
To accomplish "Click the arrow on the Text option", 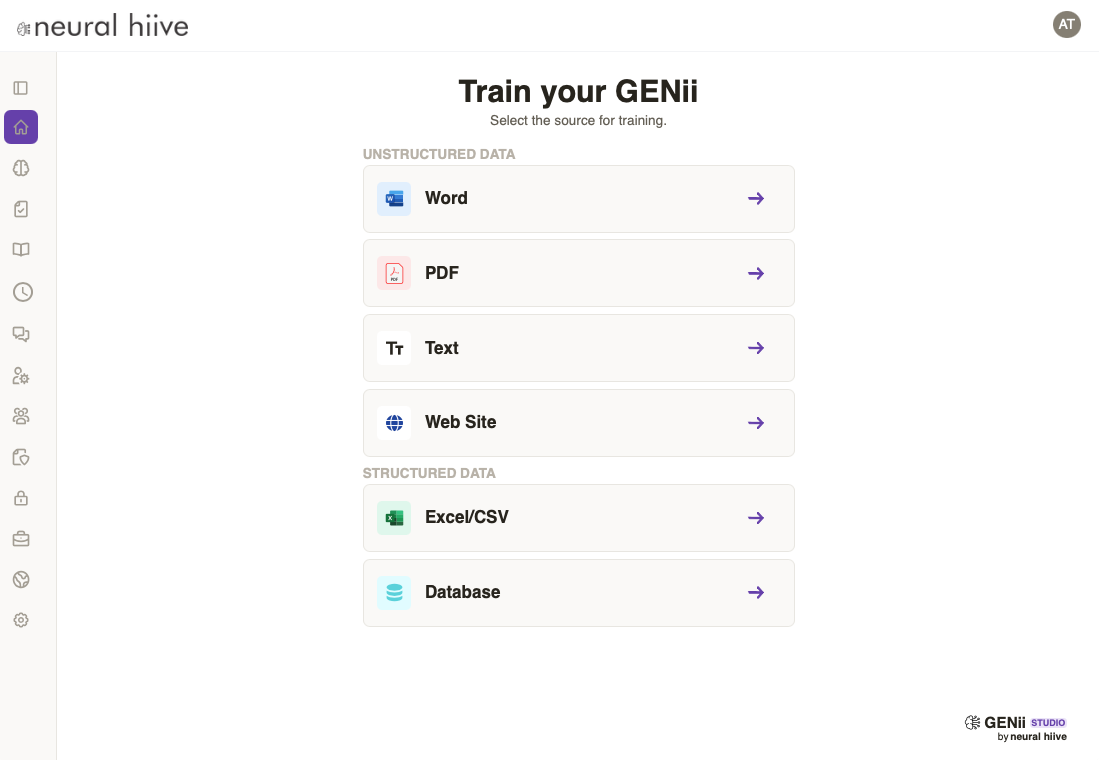I will point(756,348).
